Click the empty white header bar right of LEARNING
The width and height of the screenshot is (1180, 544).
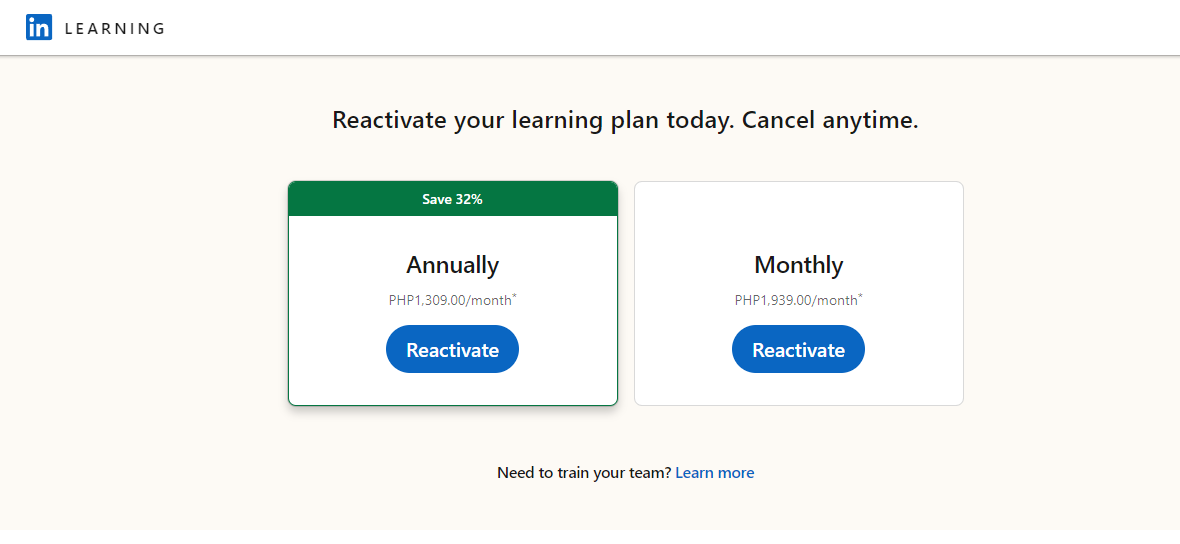650,28
